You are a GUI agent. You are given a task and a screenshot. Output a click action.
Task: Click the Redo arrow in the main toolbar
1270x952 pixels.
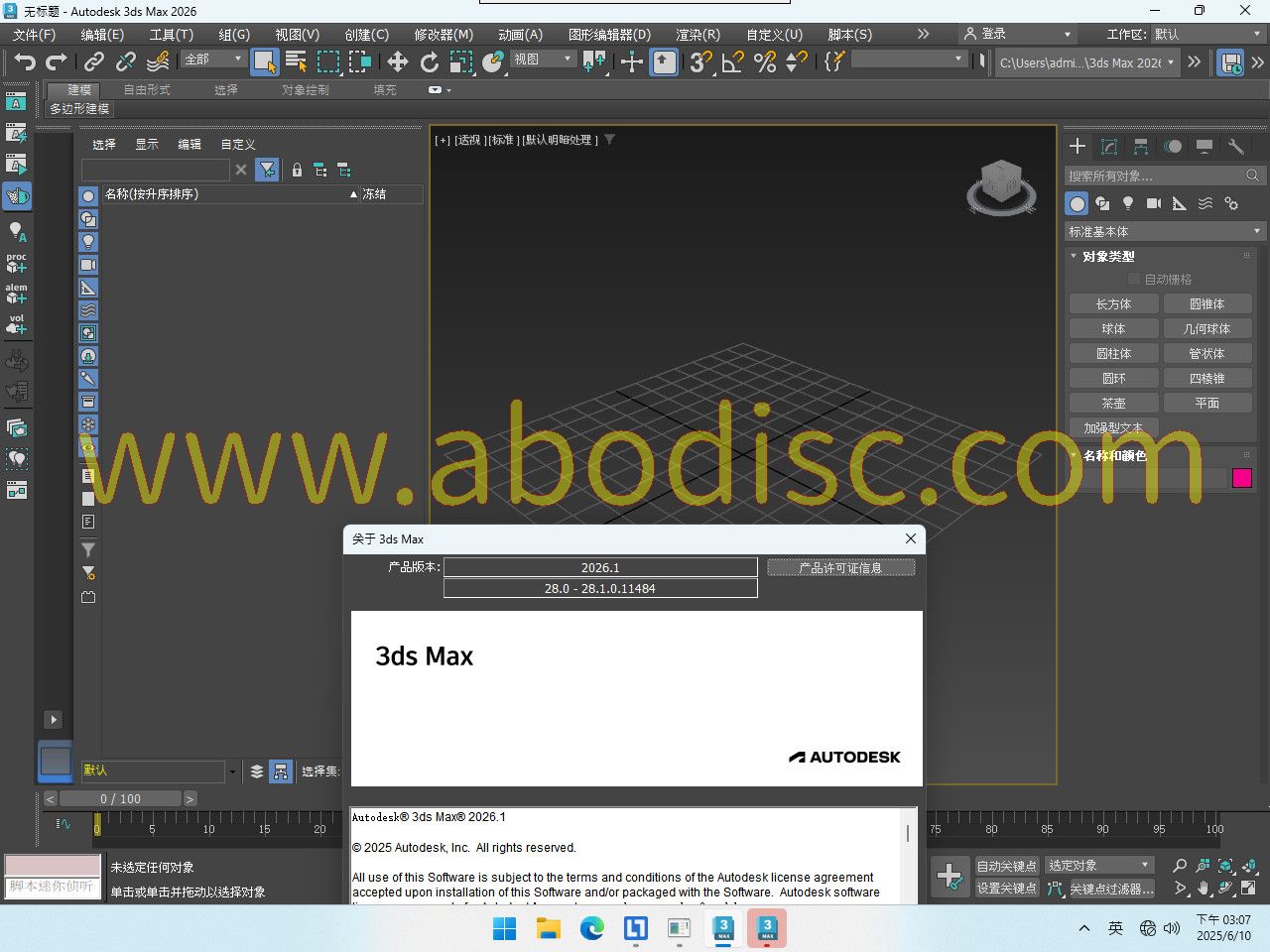point(57,62)
